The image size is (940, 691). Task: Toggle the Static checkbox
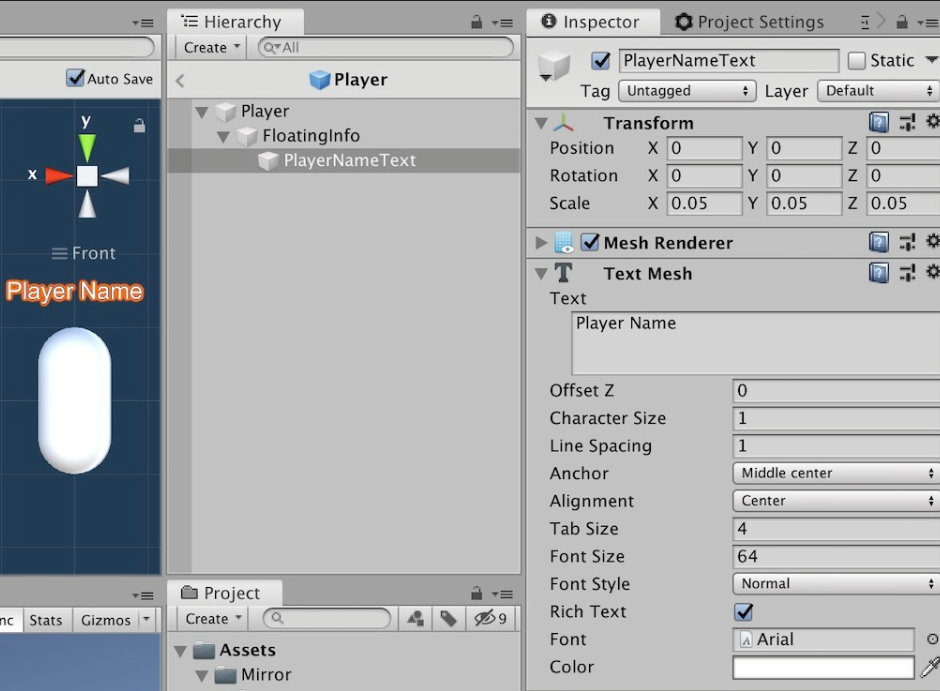857,60
